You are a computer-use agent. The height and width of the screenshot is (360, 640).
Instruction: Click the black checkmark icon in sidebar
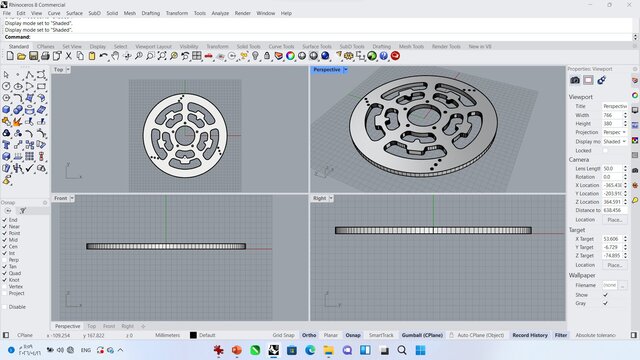click(29, 168)
